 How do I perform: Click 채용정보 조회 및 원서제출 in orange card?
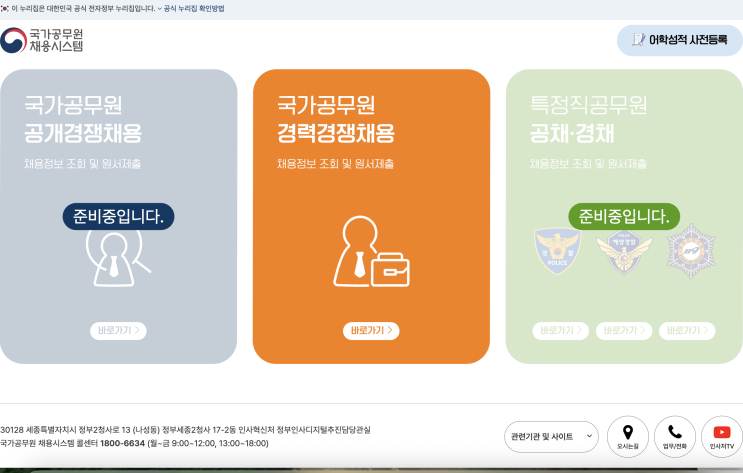(335, 164)
